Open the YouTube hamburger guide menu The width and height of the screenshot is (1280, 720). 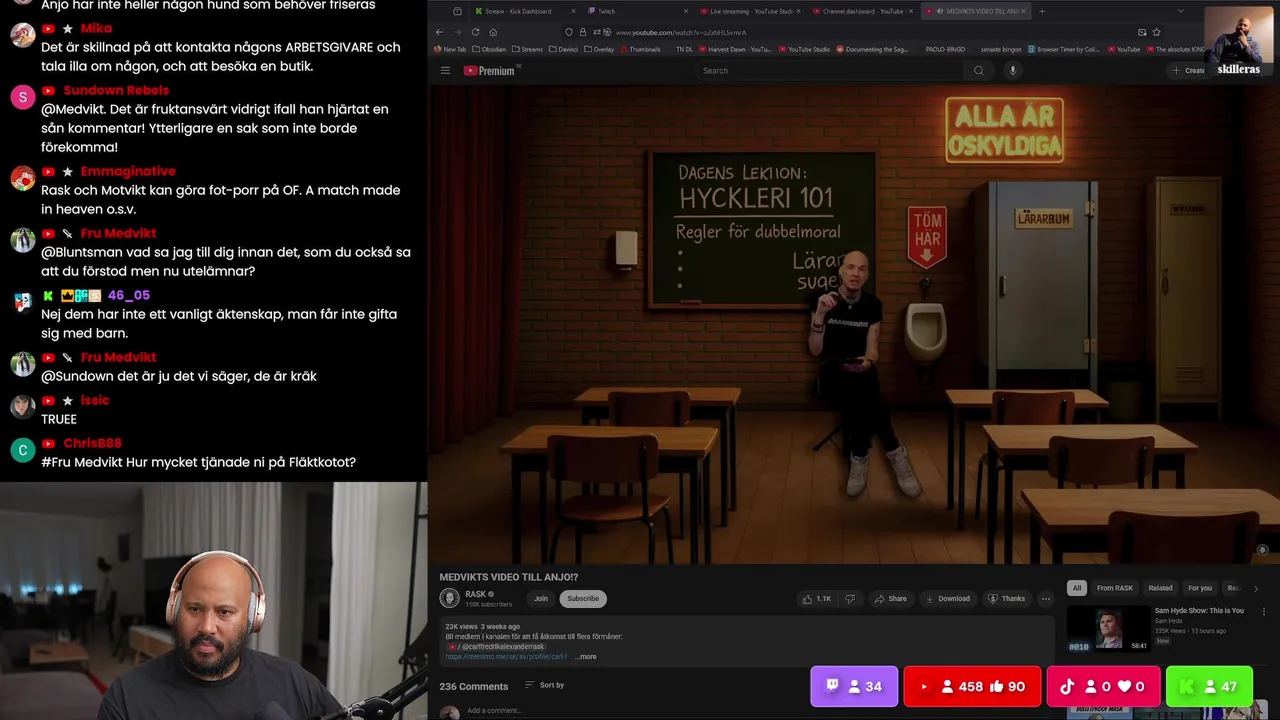point(446,70)
